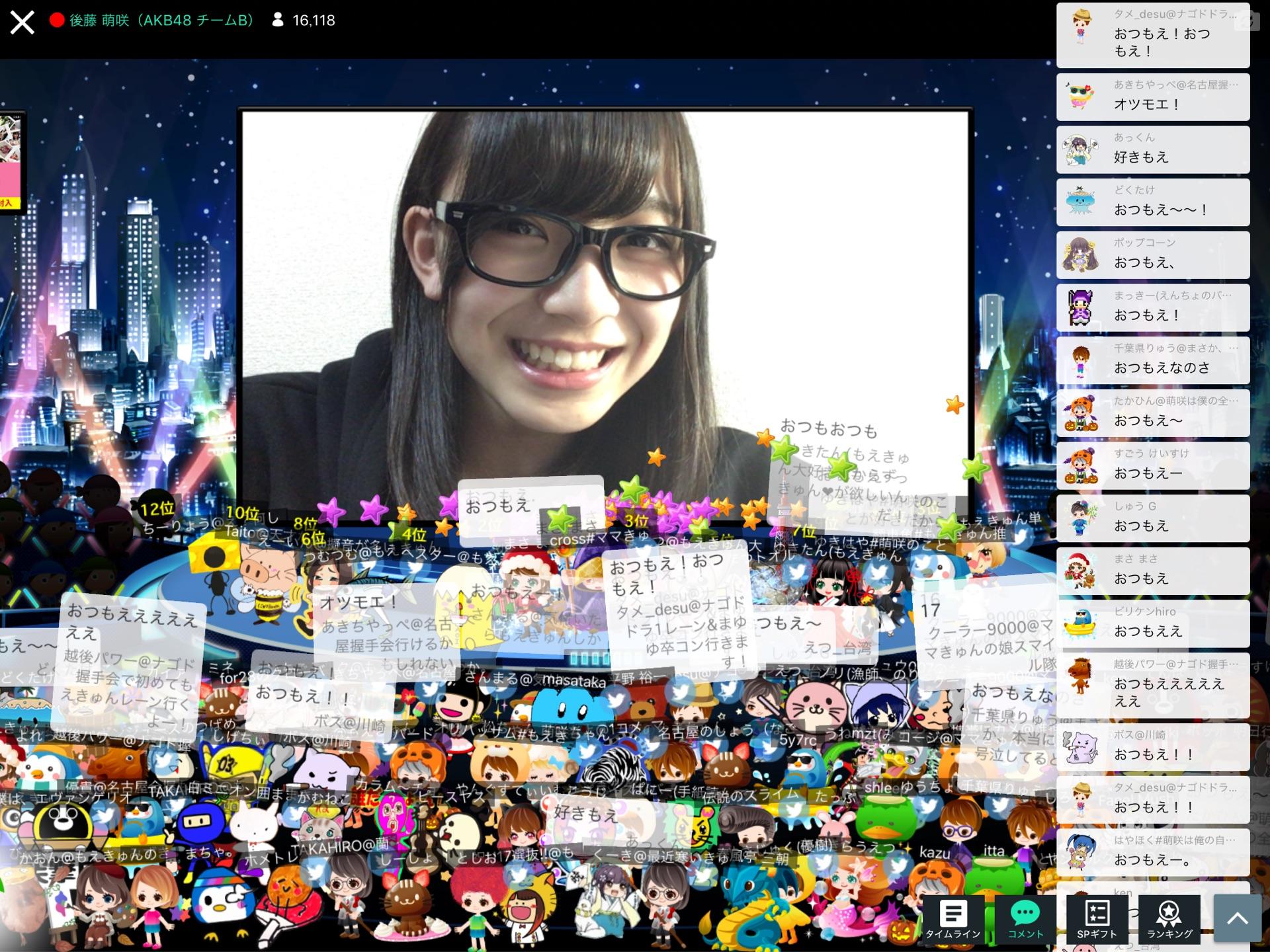This screenshot has height=952, width=1270.
Task: Tap あきちゃっぺ's sunglasses duck avatar
Action: pos(1081,97)
